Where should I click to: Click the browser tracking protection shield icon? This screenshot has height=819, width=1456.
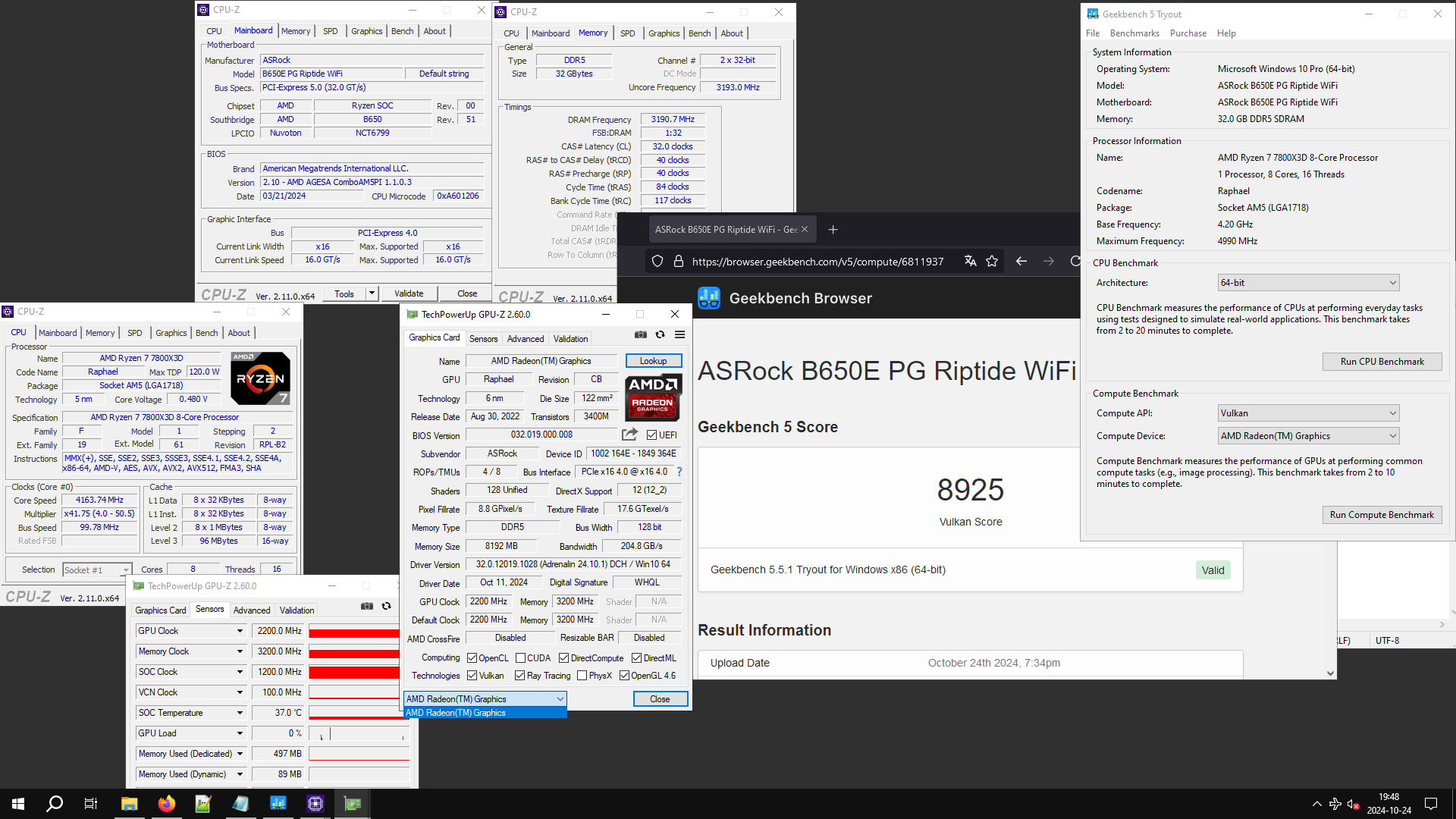click(x=657, y=261)
